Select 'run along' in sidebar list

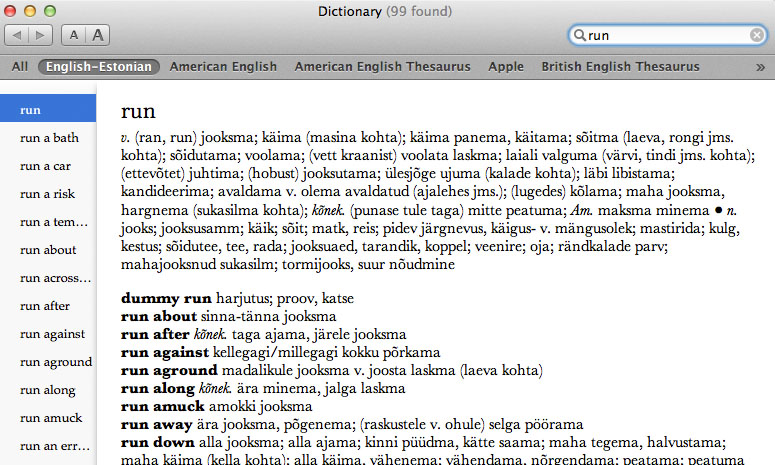coord(47,390)
